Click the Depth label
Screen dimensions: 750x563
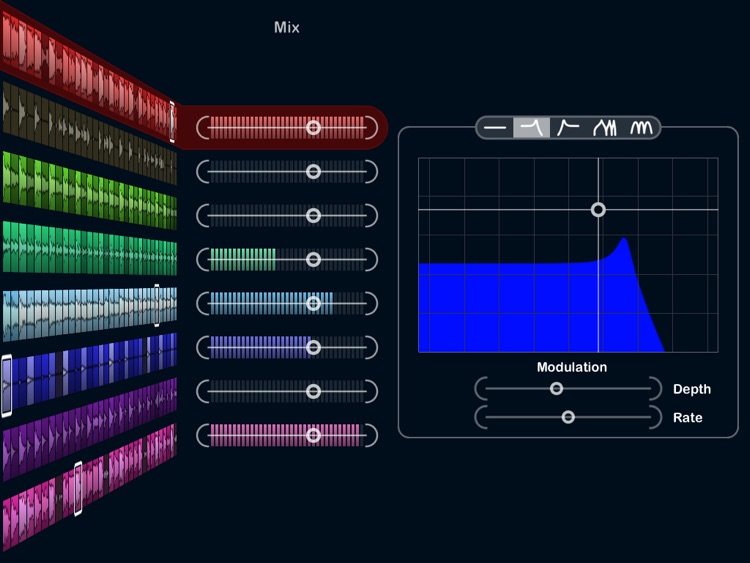coord(692,389)
